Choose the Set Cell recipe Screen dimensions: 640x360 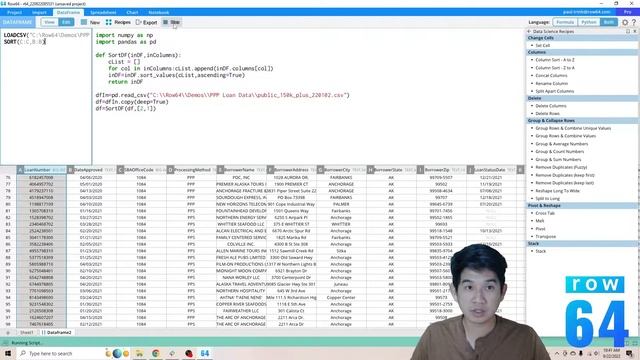pyautogui.click(x=542, y=45)
